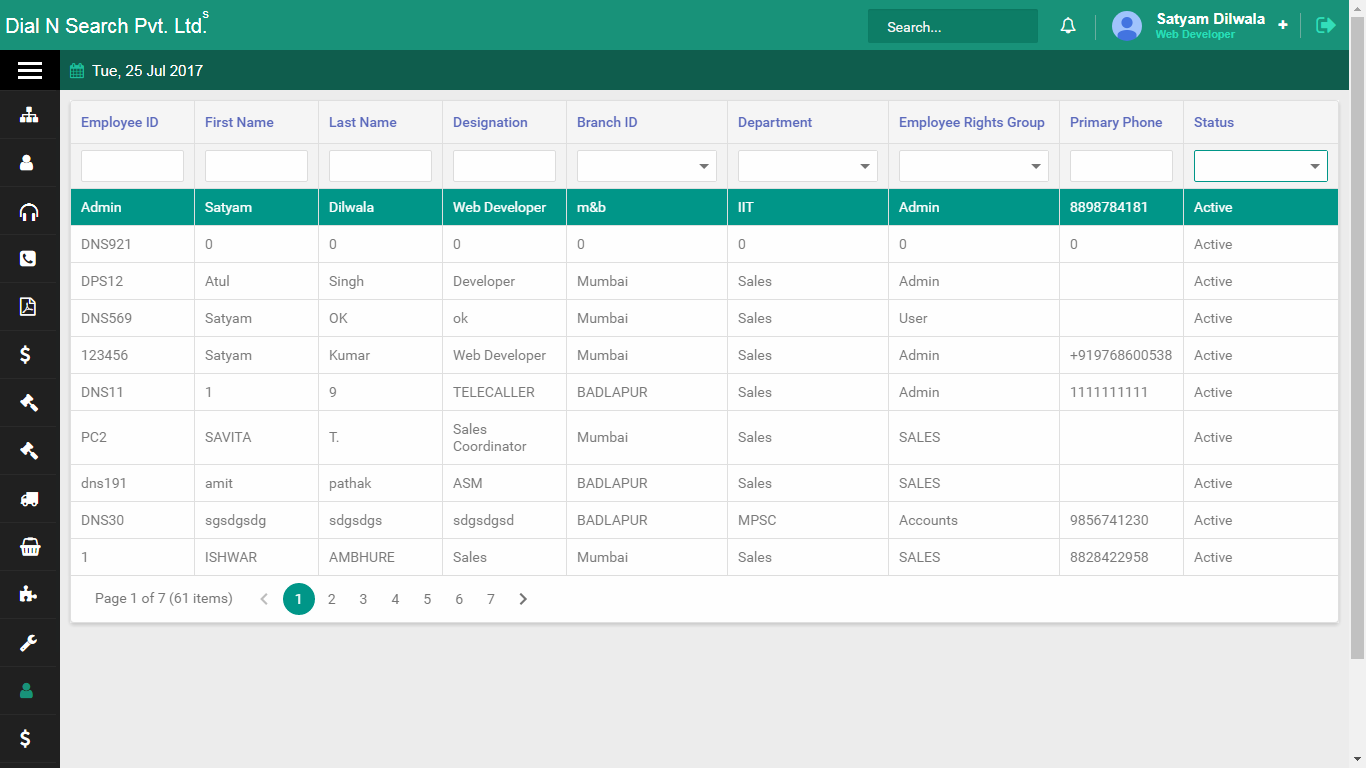The width and height of the screenshot is (1366, 768).
Task: Open the shopping basket icon
Action: [x=30, y=547]
